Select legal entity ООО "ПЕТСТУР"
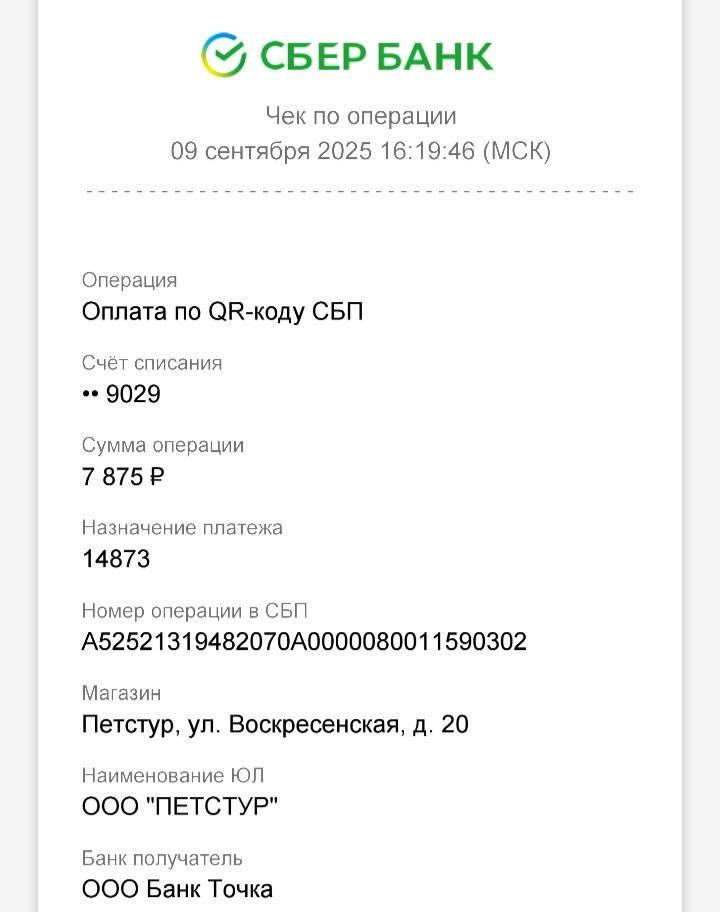The height and width of the screenshot is (912, 720). pos(180,807)
